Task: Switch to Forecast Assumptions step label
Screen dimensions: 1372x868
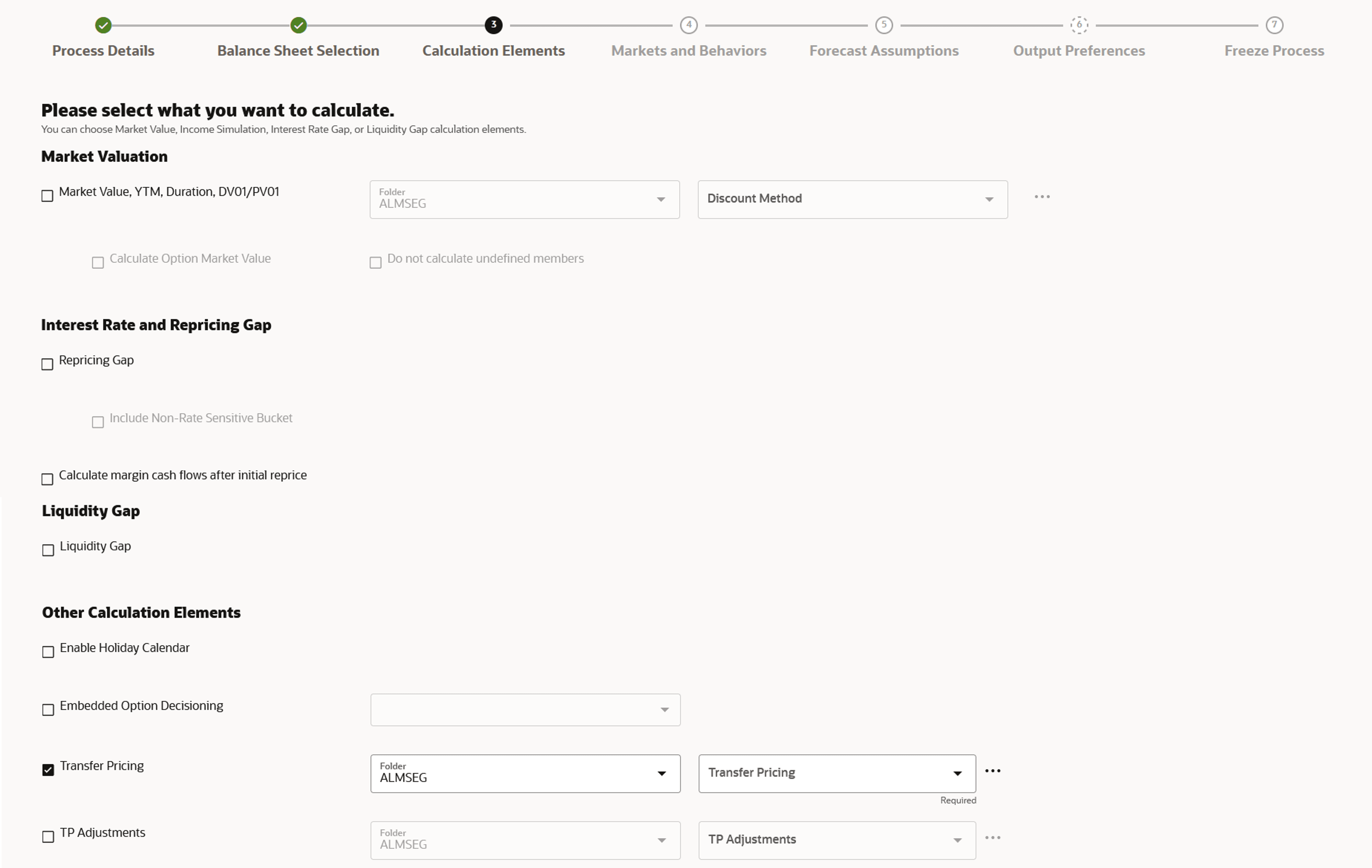Action: click(x=884, y=51)
